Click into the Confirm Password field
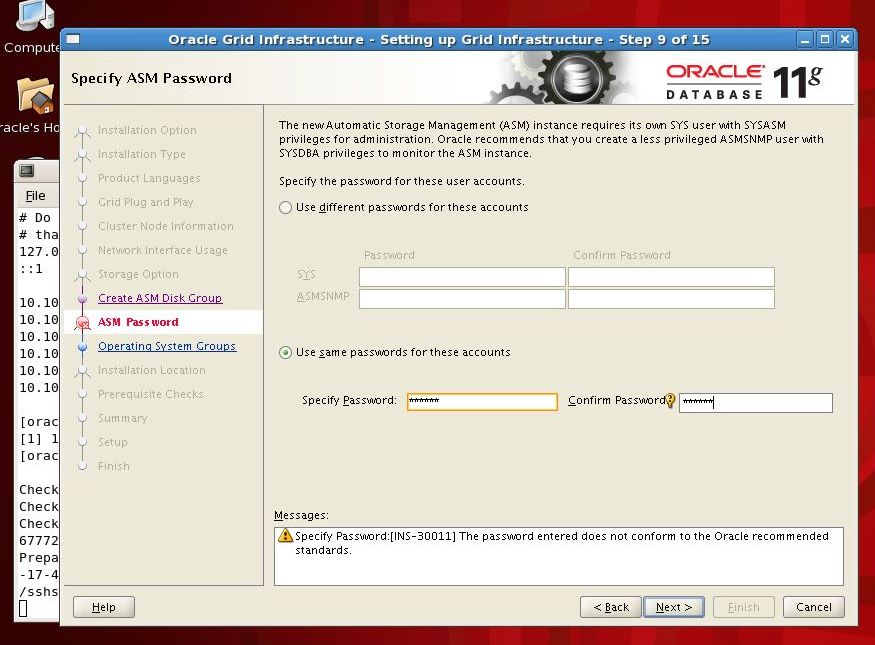This screenshot has width=875, height=645. 755,403
